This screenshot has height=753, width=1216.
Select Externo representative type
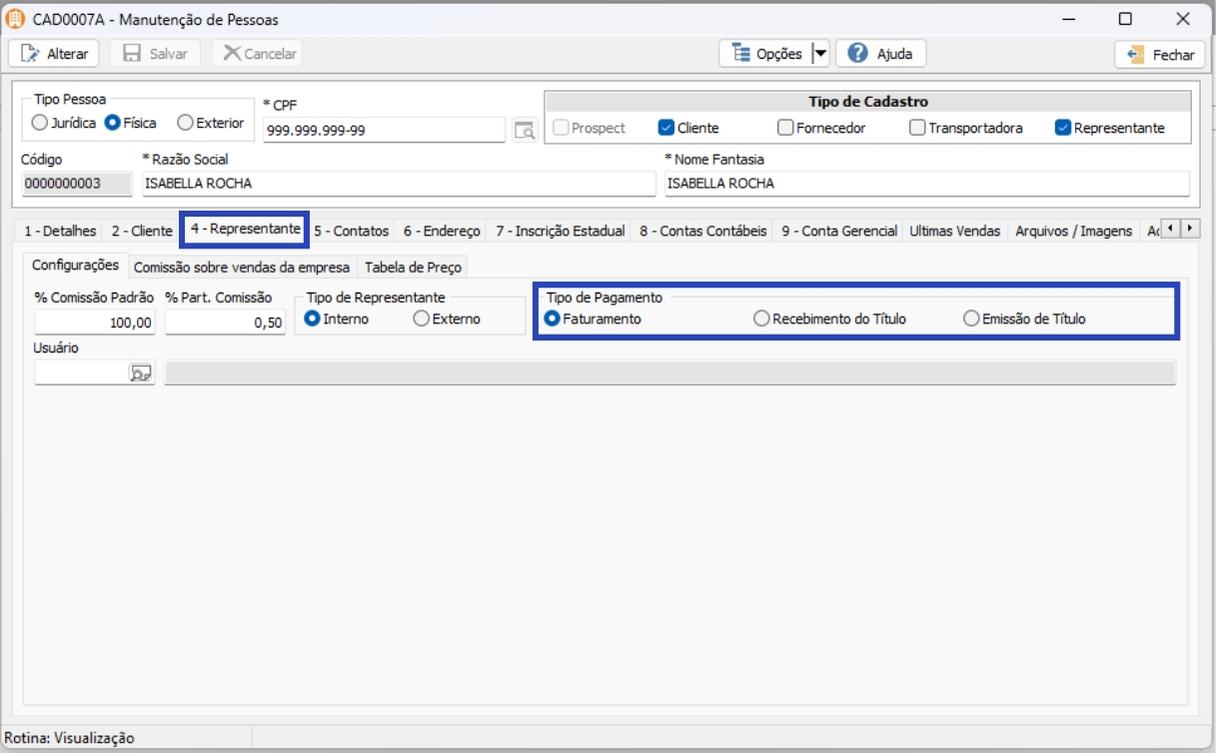click(x=422, y=319)
